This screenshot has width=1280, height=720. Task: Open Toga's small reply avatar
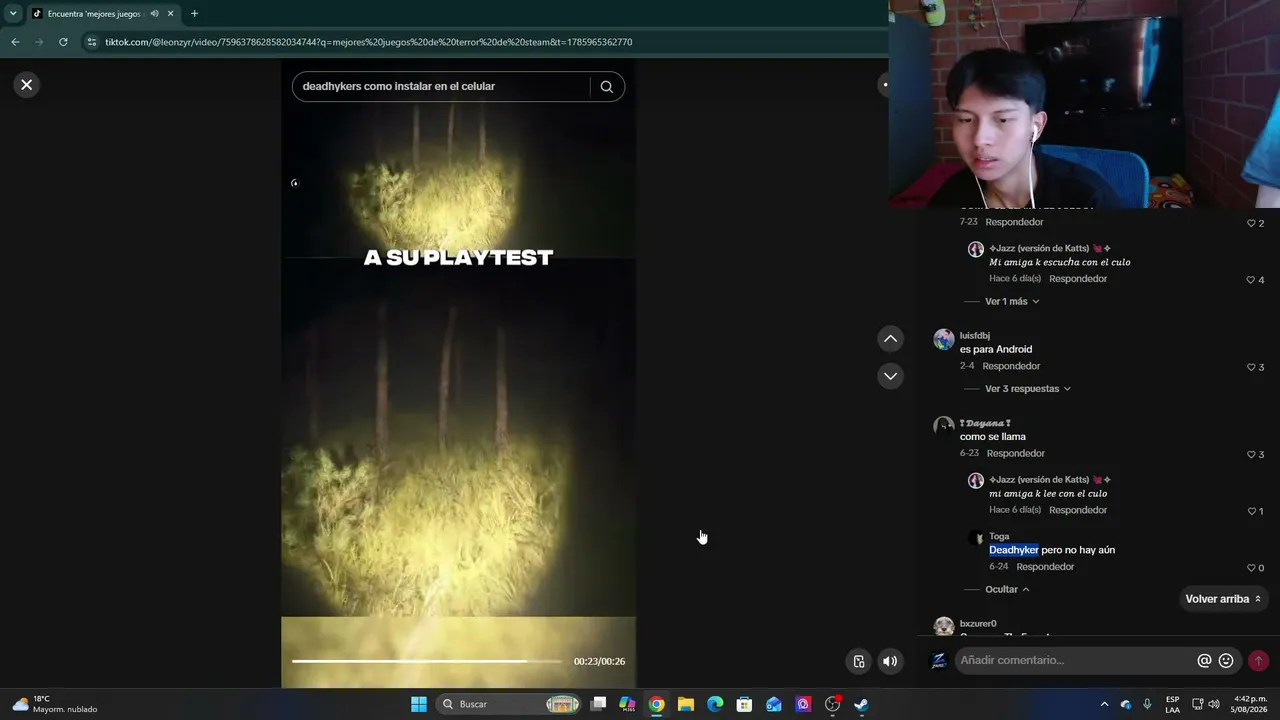(x=976, y=538)
